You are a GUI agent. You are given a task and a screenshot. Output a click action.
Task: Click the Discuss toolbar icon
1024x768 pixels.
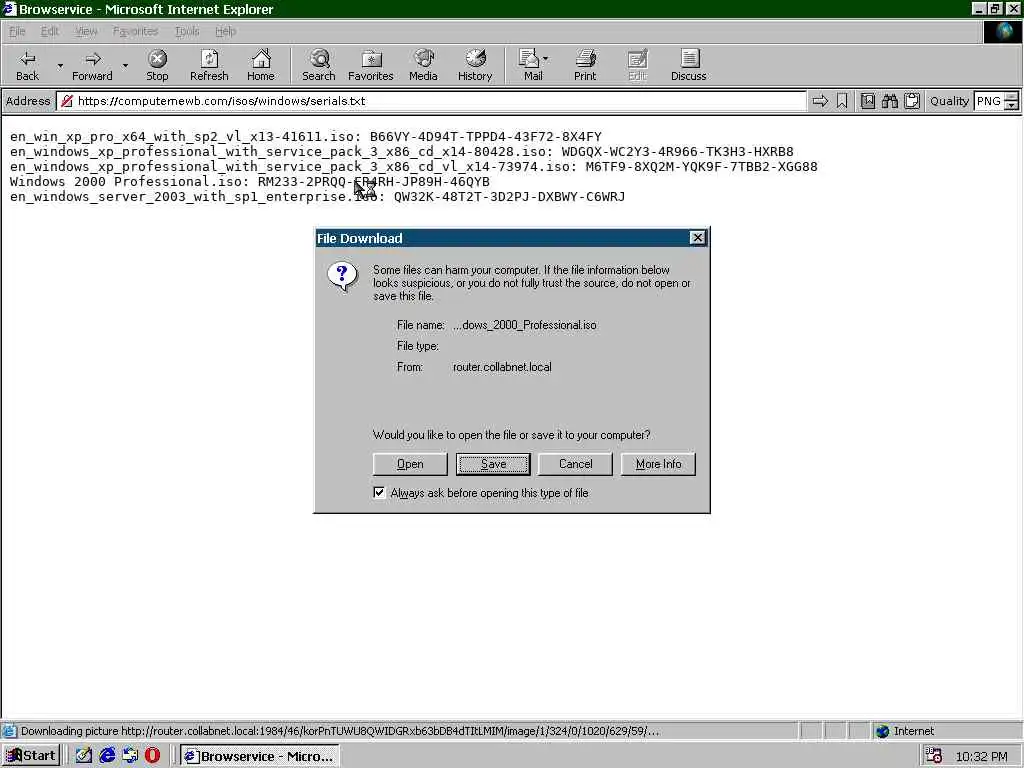click(x=688, y=65)
